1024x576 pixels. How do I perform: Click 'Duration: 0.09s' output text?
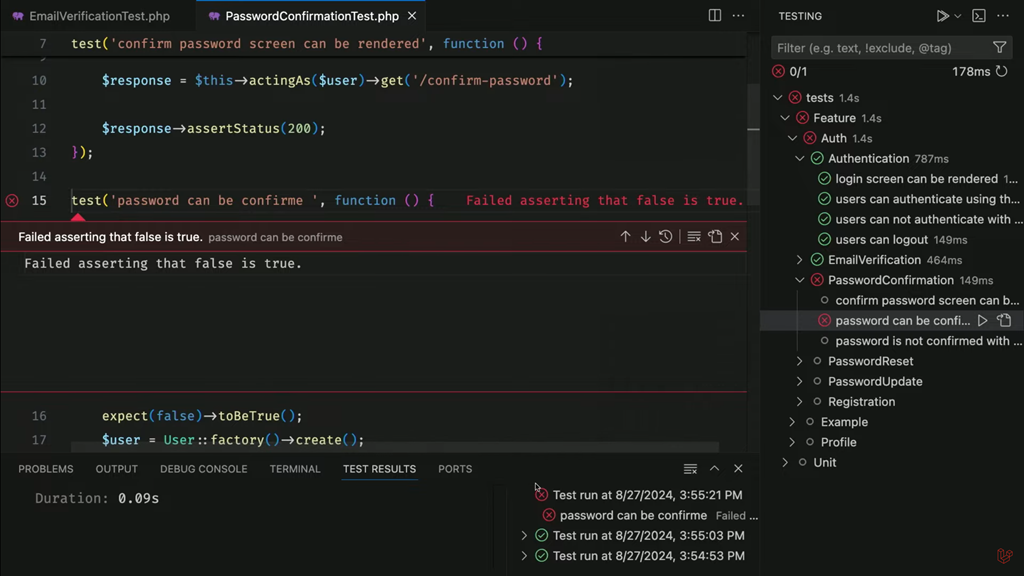[97, 498]
